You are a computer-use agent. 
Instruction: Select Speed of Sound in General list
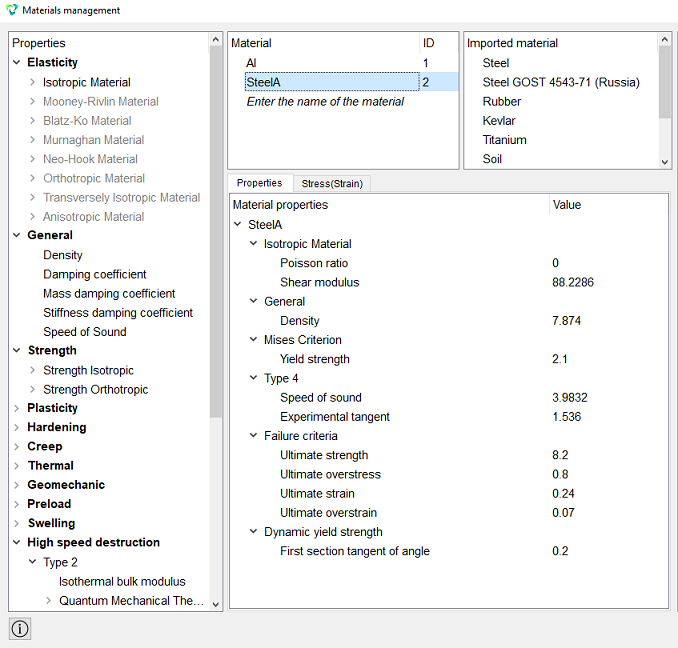pyautogui.click(x=85, y=332)
